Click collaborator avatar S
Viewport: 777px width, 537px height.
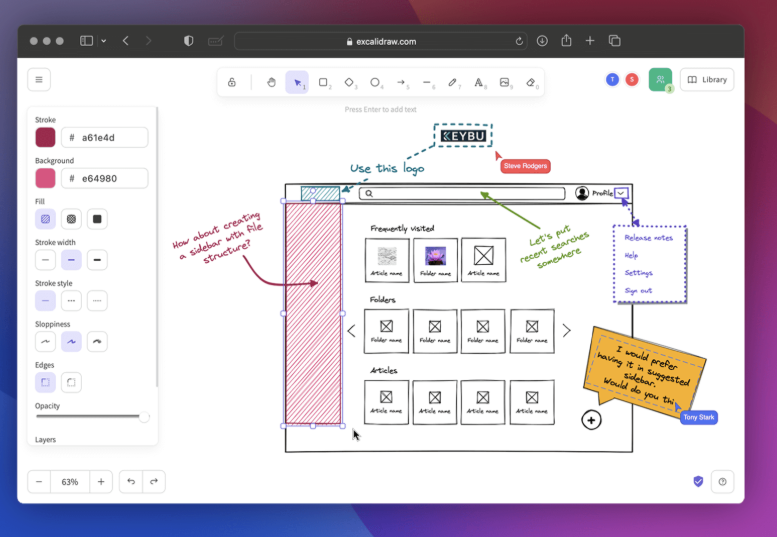point(632,79)
